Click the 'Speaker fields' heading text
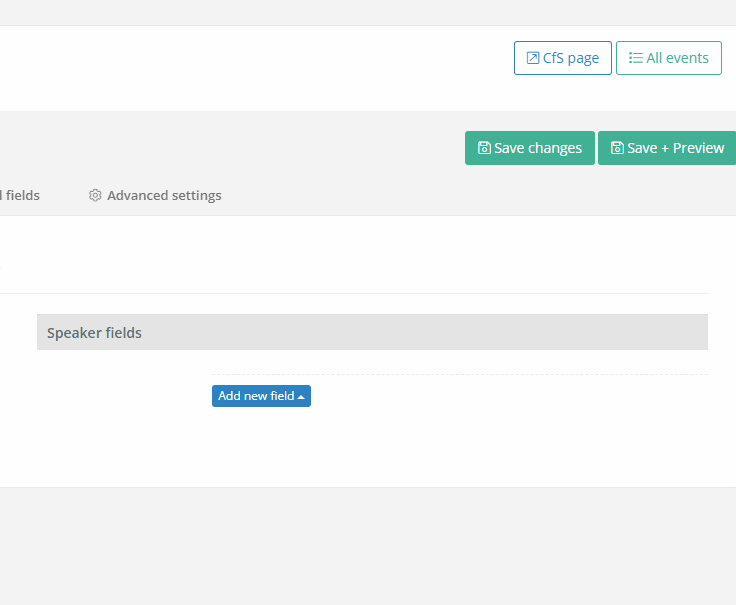 pos(94,333)
